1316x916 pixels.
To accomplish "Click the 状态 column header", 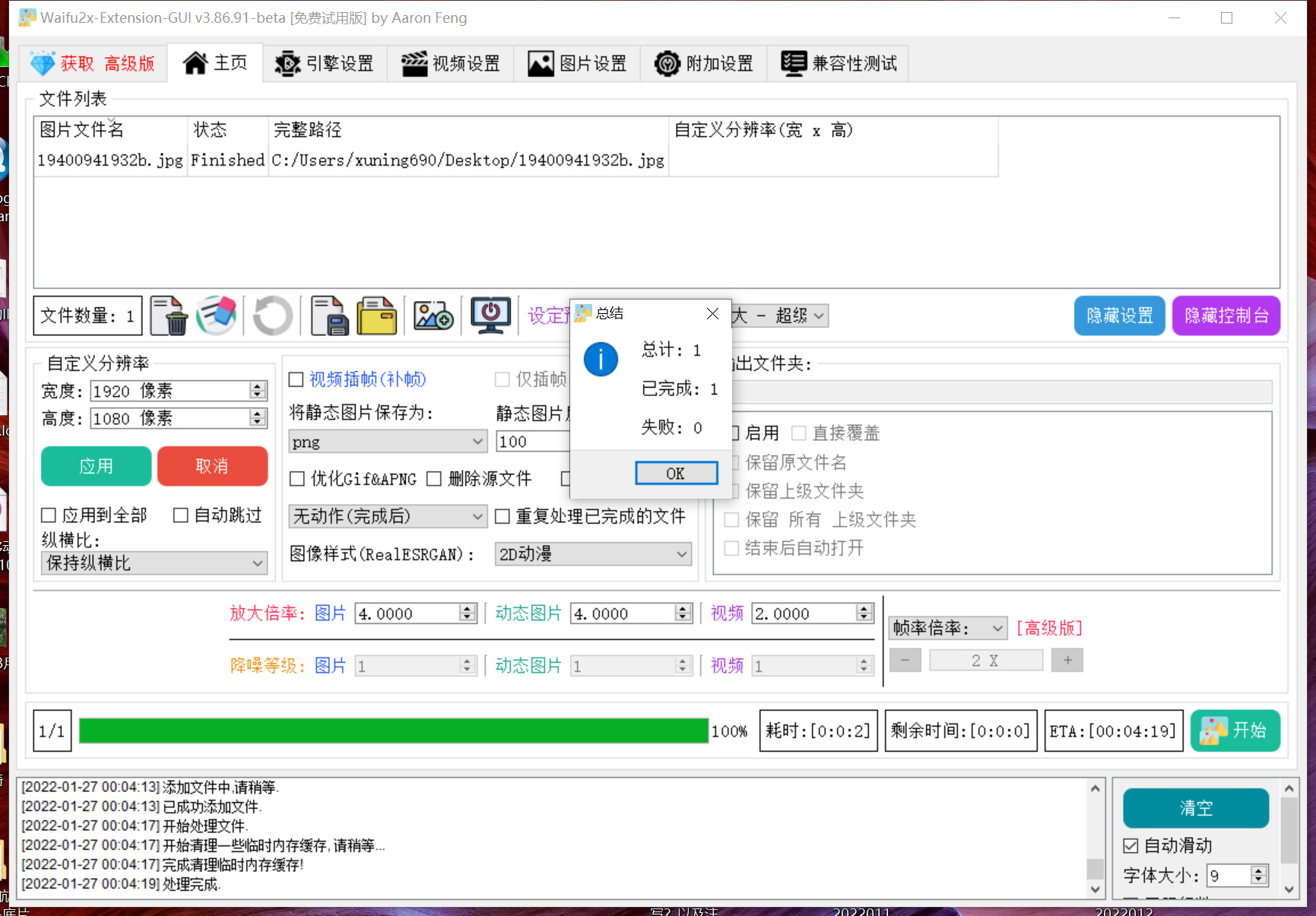I will (x=228, y=130).
